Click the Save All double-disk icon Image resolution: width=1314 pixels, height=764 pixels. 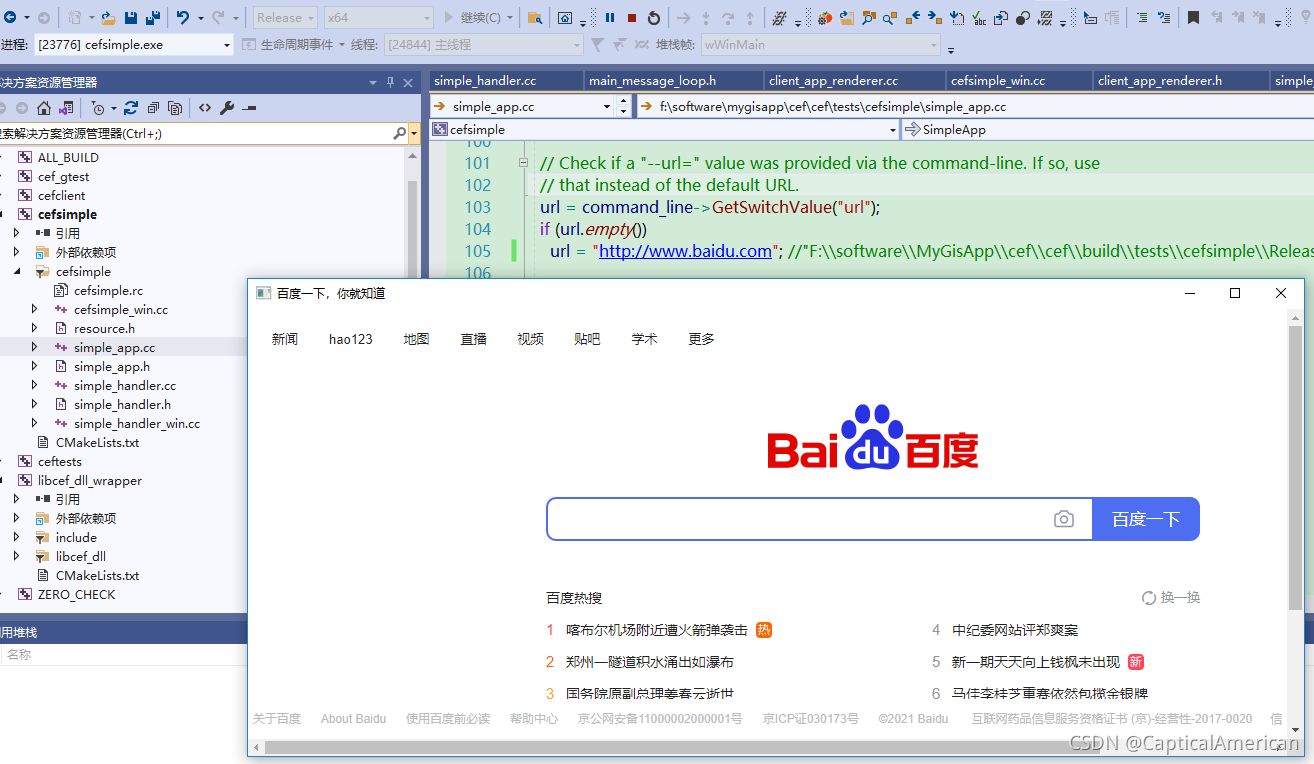(x=153, y=17)
